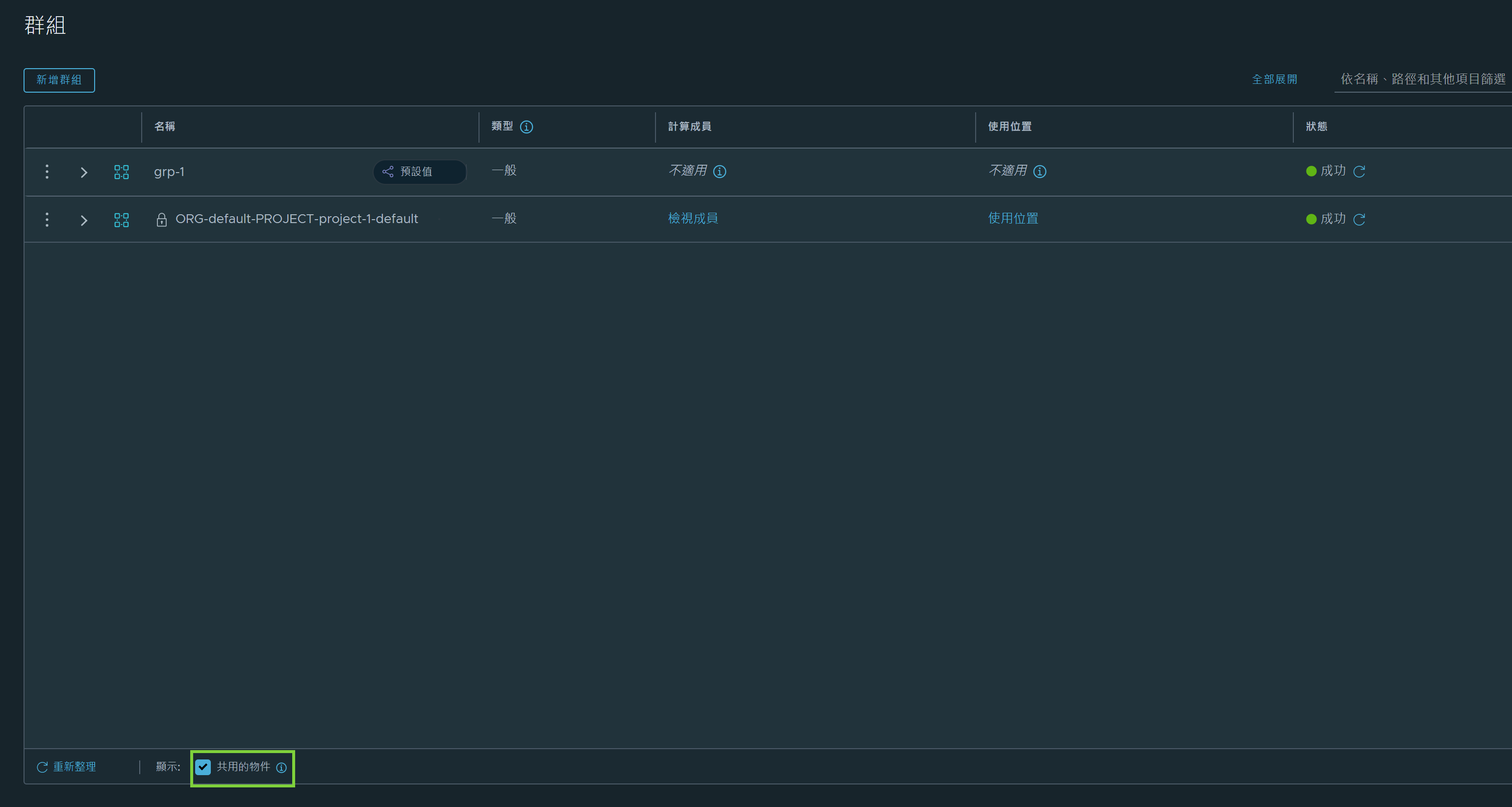Uncheck the 共用的物件 checkbox

[x=203, y=767]
